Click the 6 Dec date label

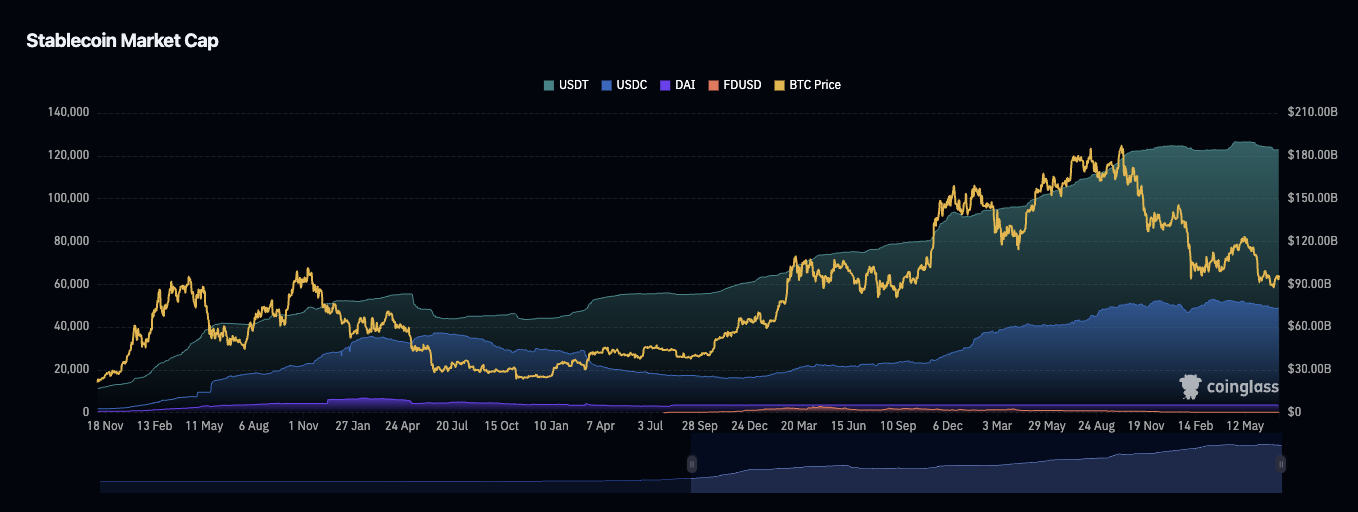pyautogui.click(x=948, y=426)
